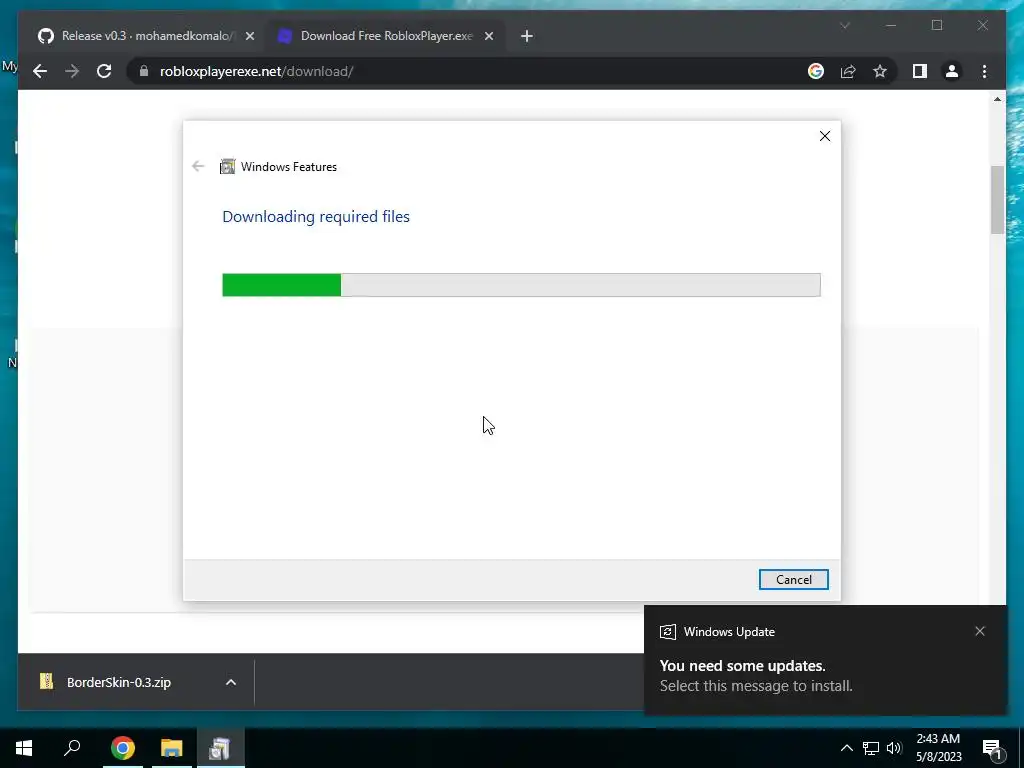Open the tab search dropdown chevron
The height and width of the screenshot is (768, 1024).
coord(844,25)
